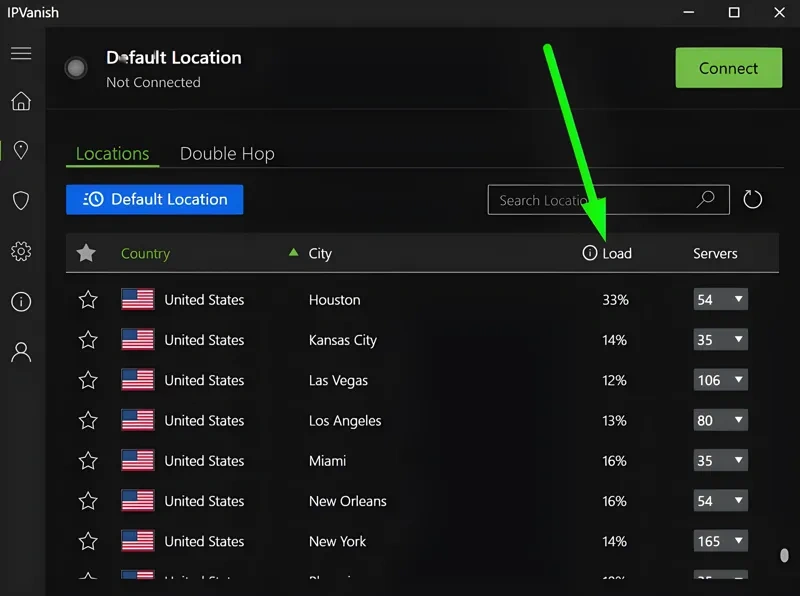Select the Houston city row

point(422,300)
